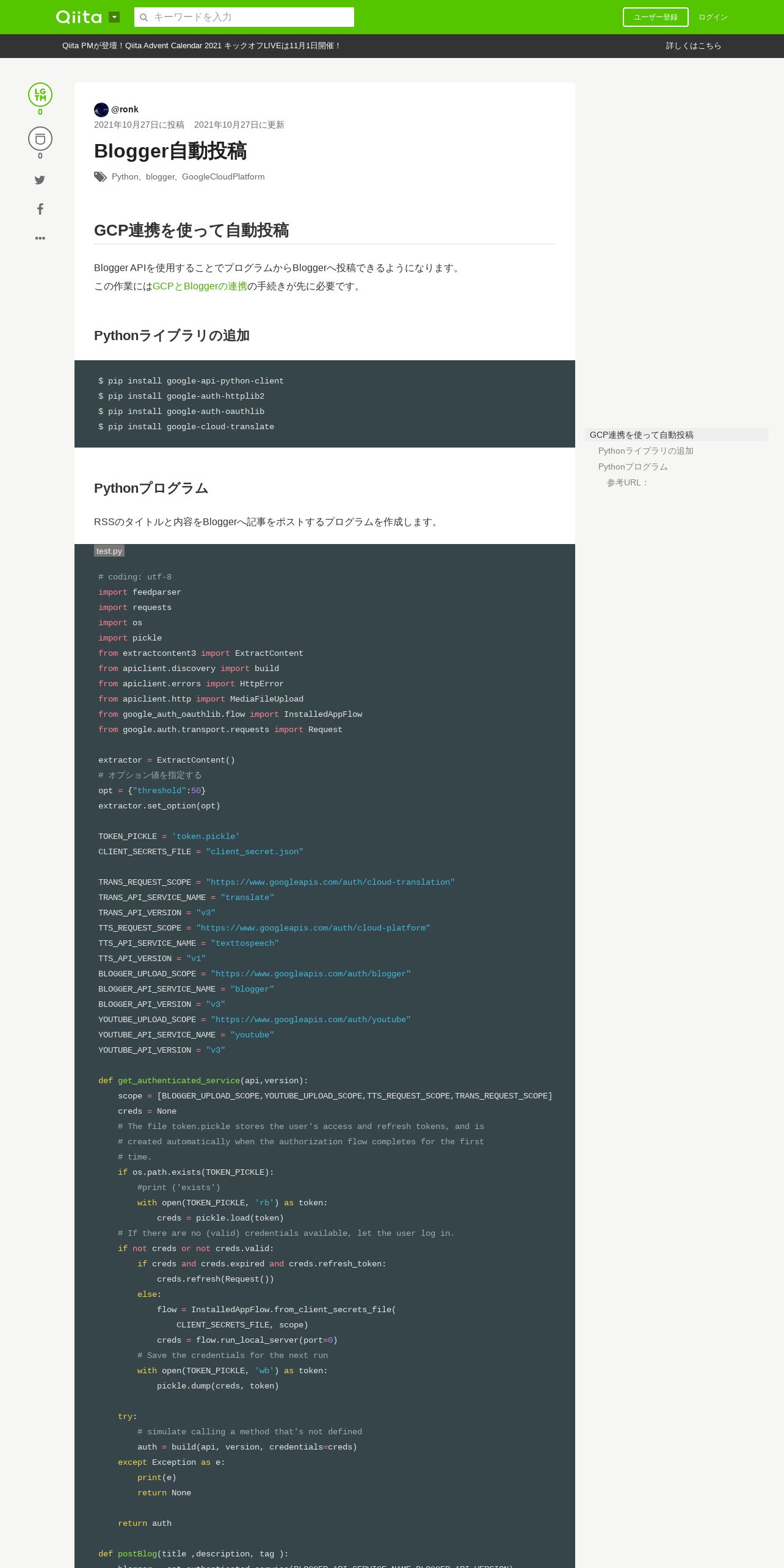Share article via Twitter icon
This screenshot has height=1568, width=784.
[40, 180]
